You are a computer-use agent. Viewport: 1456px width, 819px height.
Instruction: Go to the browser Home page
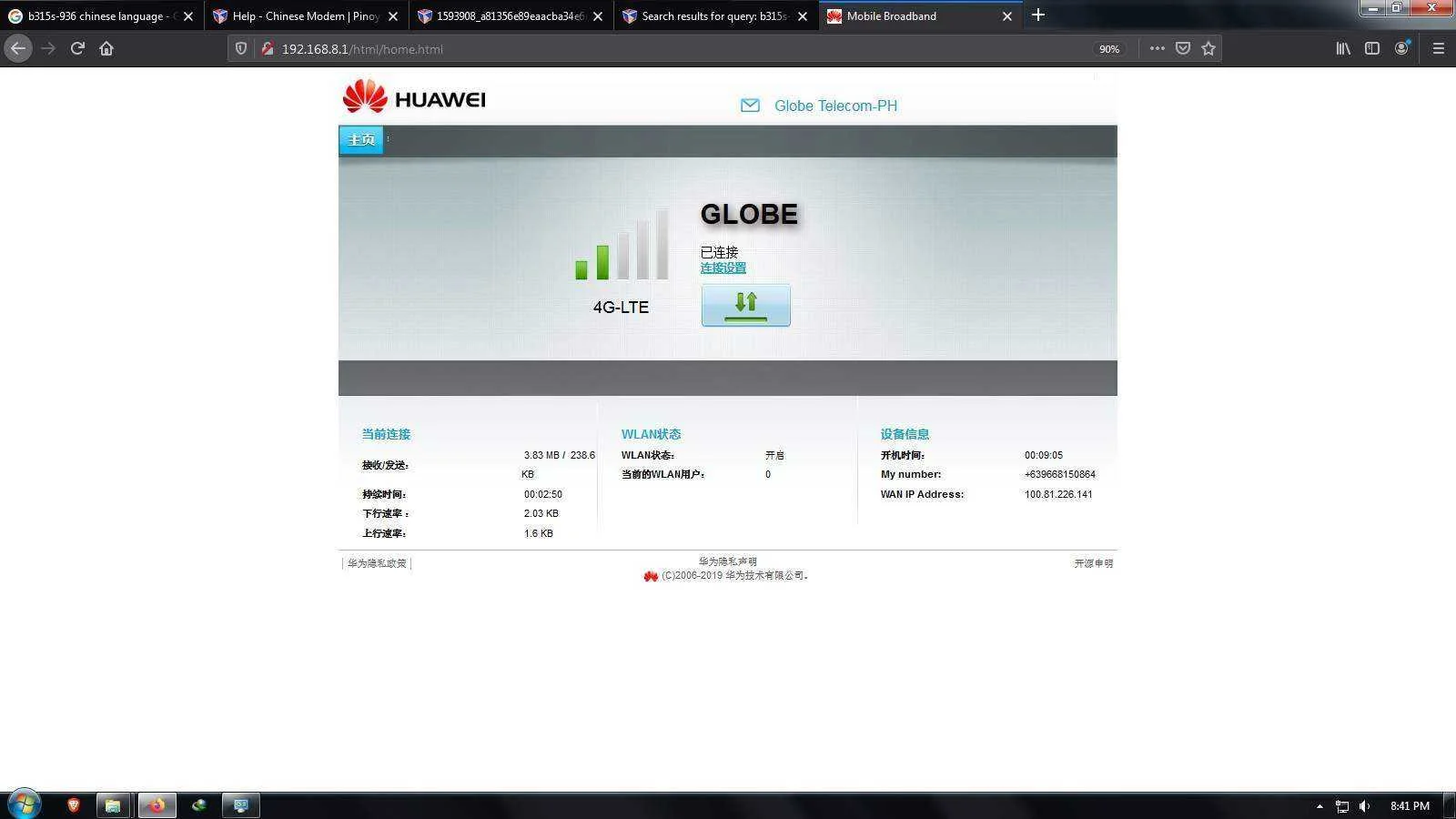(106, 48)
